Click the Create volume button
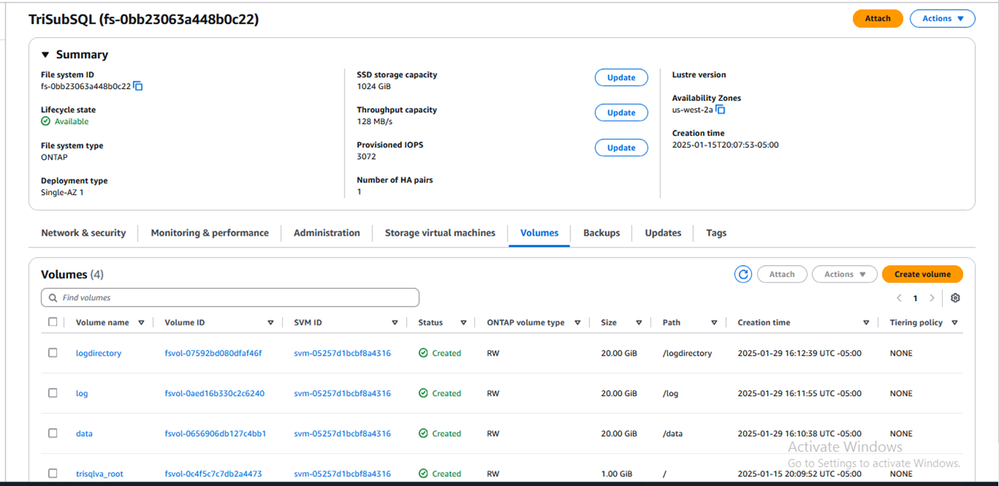 922,274
